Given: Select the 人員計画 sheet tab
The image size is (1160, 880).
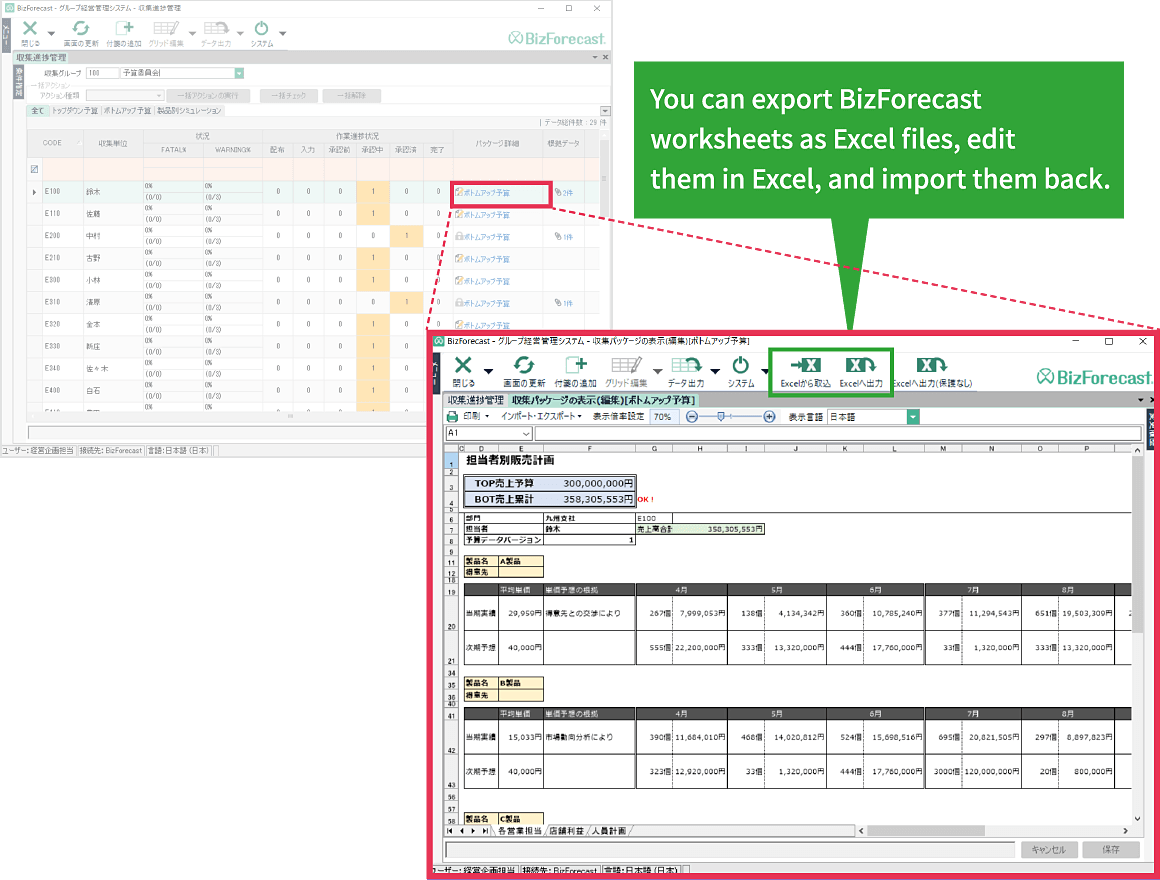Looking at the screenshot, I should [608, 831].
